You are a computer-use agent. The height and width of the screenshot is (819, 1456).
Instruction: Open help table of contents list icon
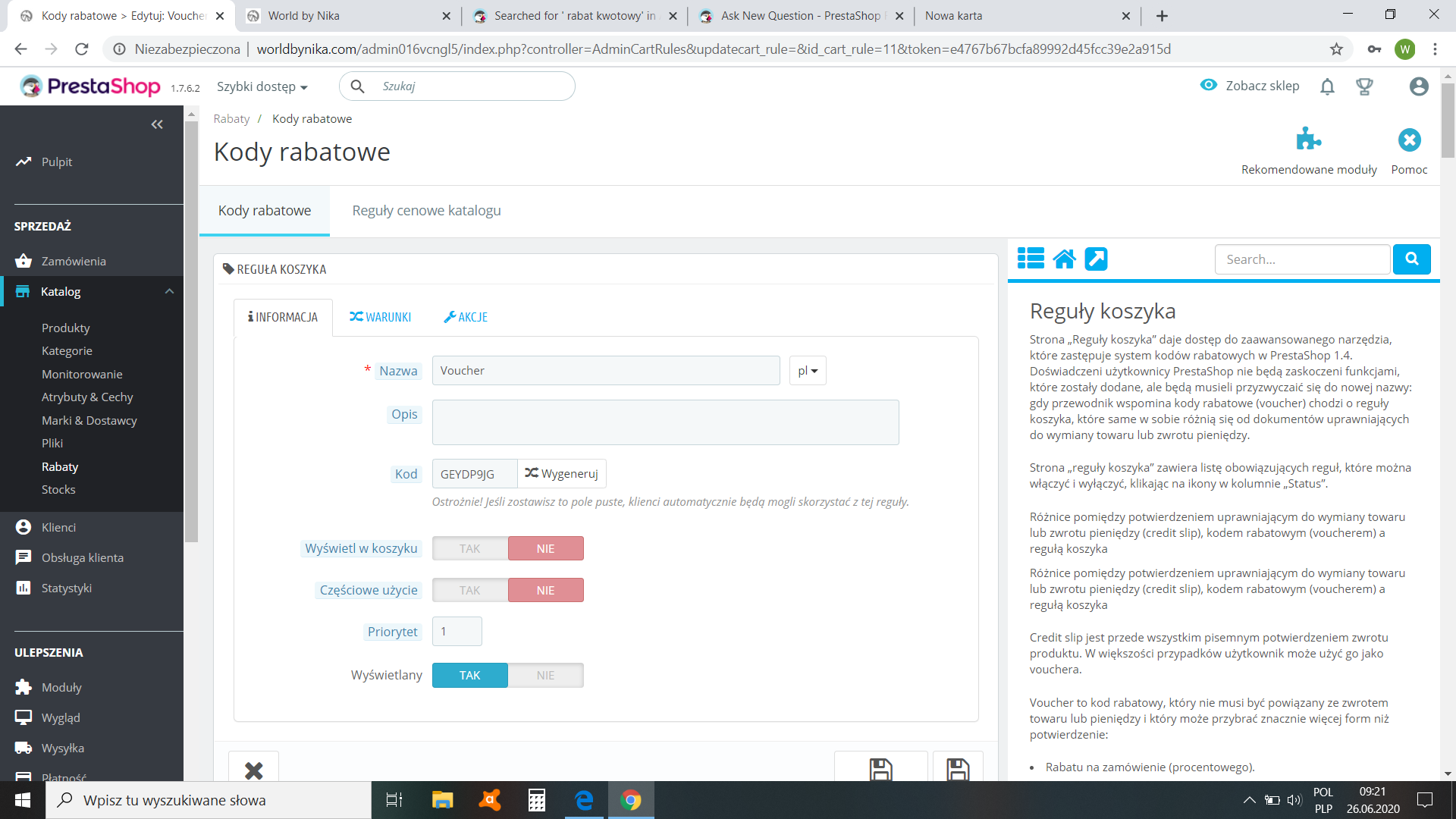pyautogui.click(x=1031, y=259)
